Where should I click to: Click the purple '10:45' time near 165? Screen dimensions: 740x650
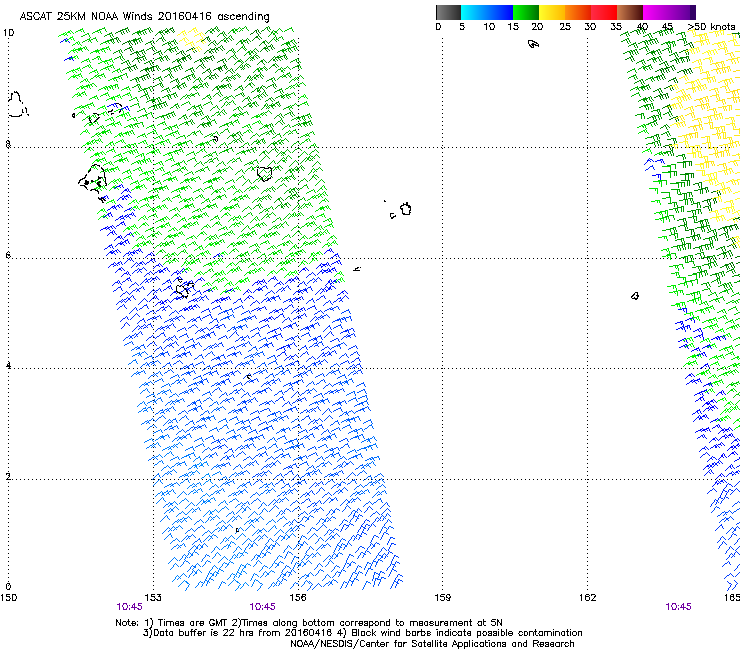tap(678, 607)
